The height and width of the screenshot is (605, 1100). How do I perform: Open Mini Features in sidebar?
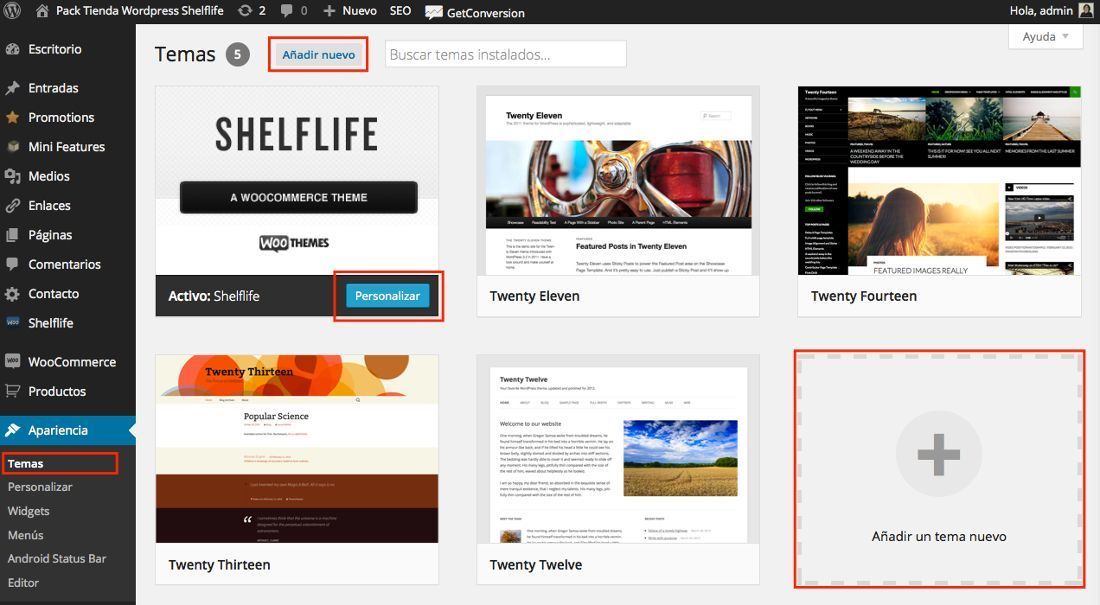coord(67,147)
